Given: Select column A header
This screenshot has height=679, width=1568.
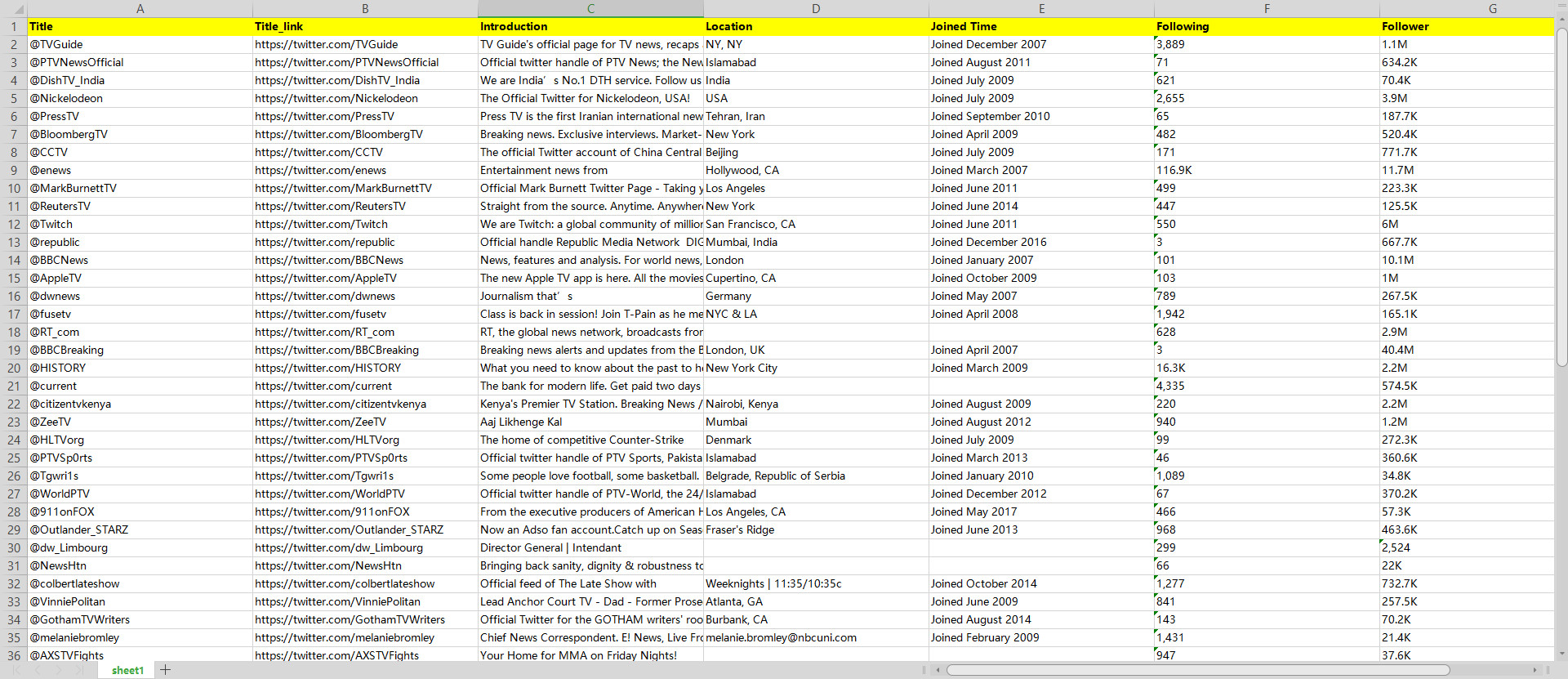Looking at the screenshot, I should [x=140, y=8].
